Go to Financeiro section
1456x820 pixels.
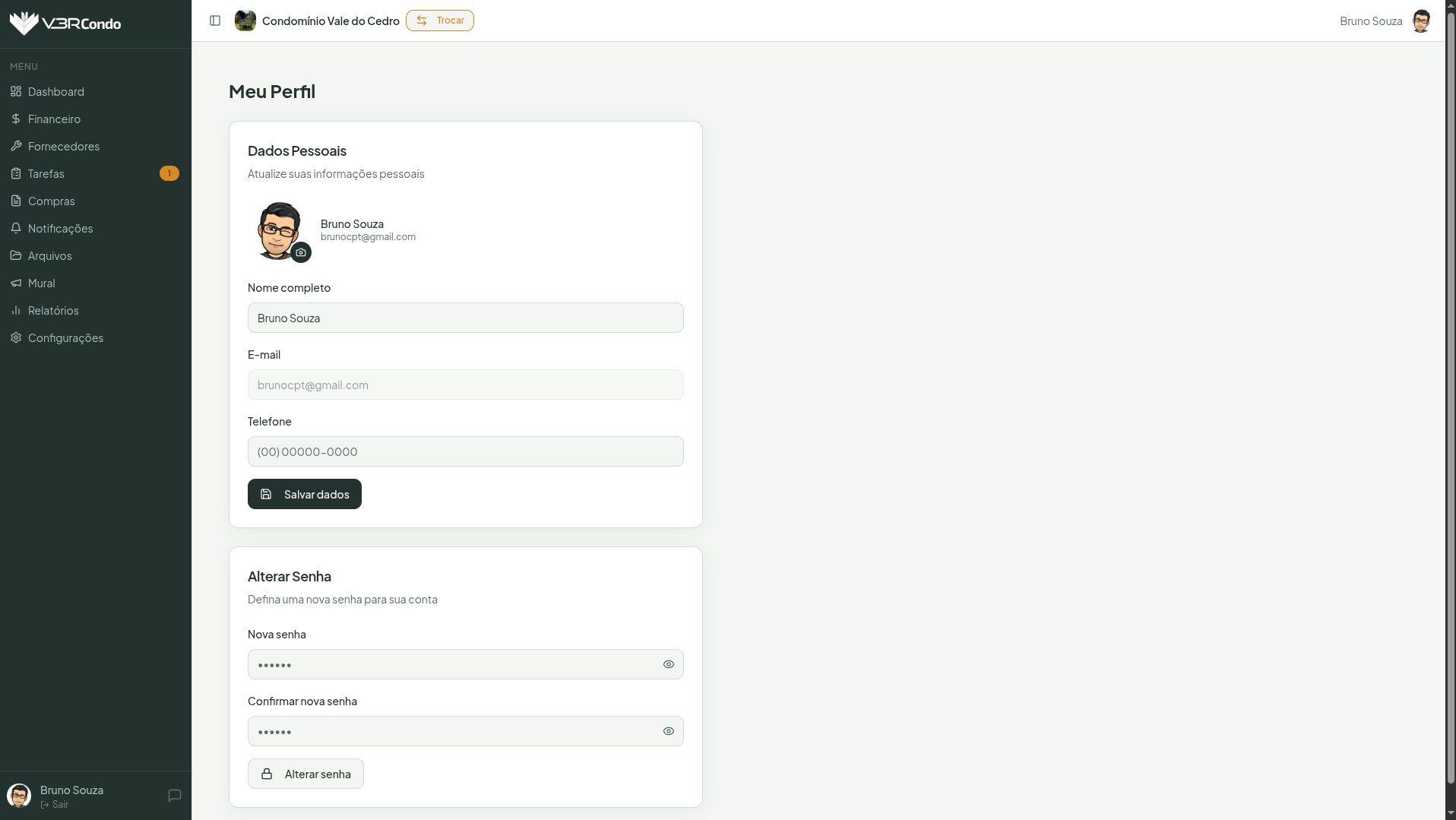pyautogui.click(x=54, y=119)
